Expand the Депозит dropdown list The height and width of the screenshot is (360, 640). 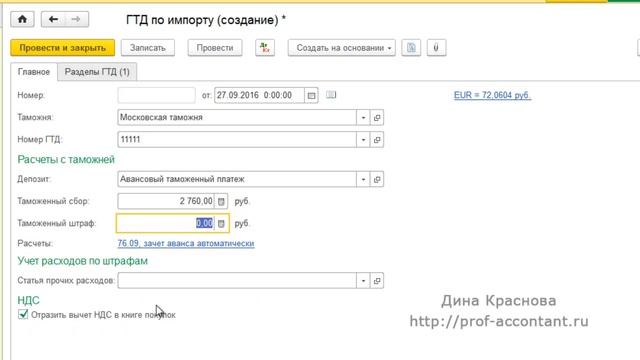(x=363, y=179)
